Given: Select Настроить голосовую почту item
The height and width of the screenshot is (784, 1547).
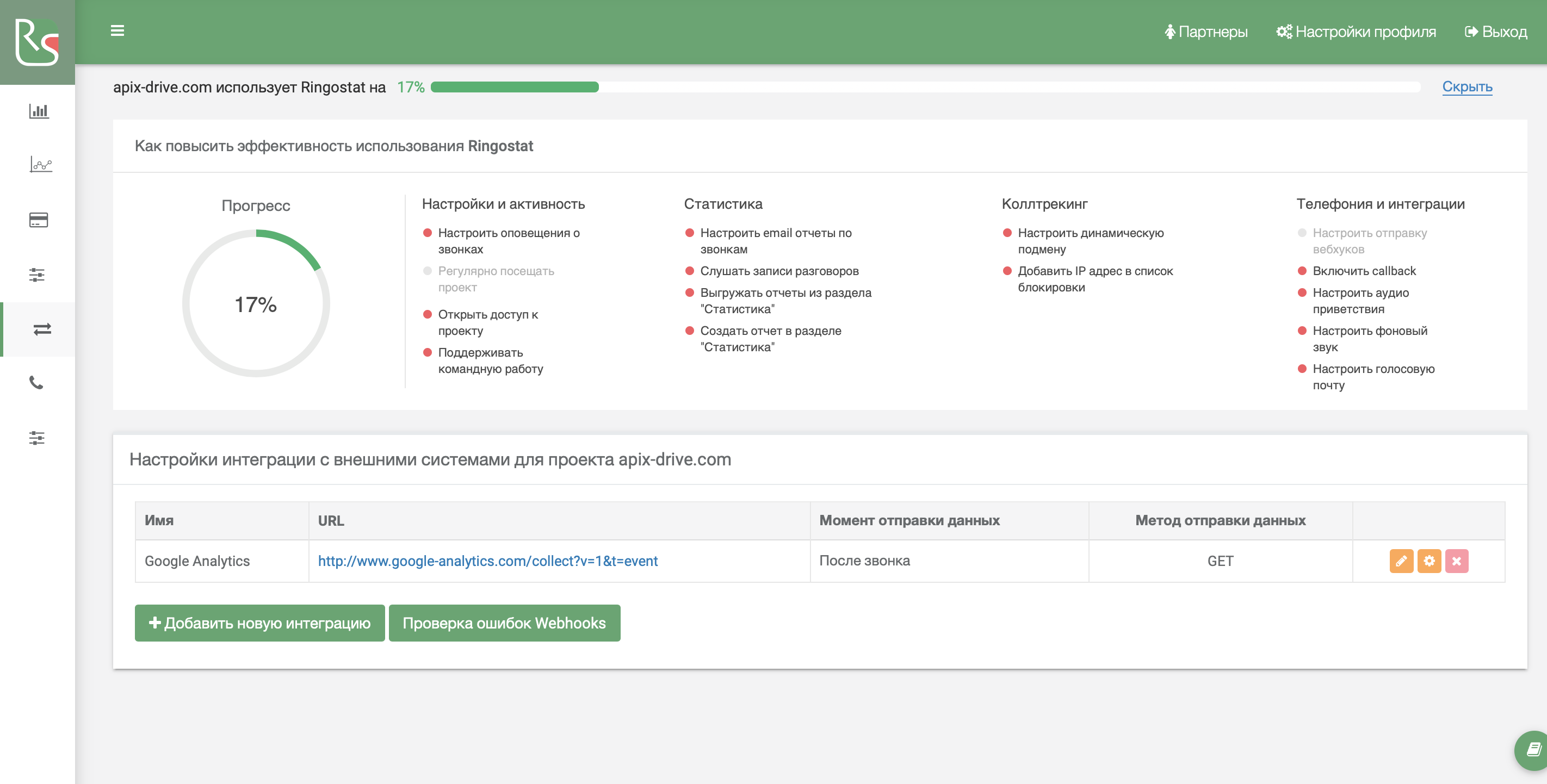Looking at the screenshot, I should pos(1373,377).
